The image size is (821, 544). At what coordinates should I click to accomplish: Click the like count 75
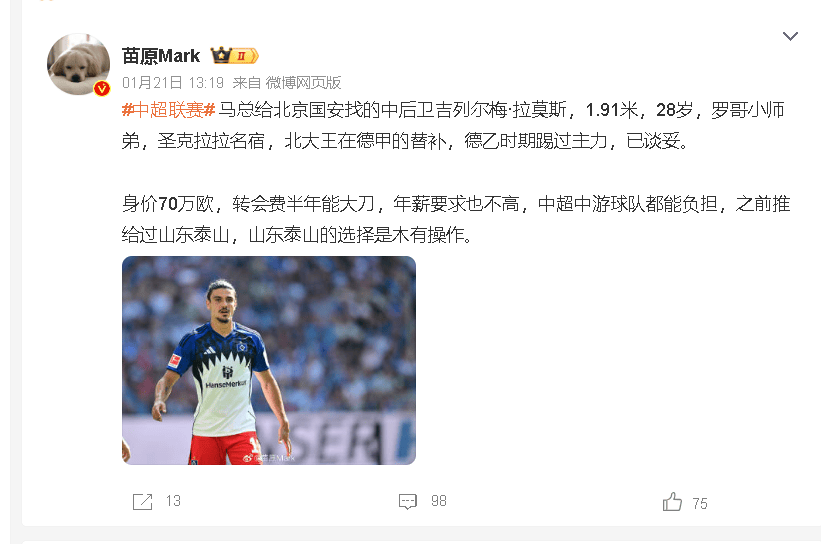pyautogui.click(x=700, y=504)
